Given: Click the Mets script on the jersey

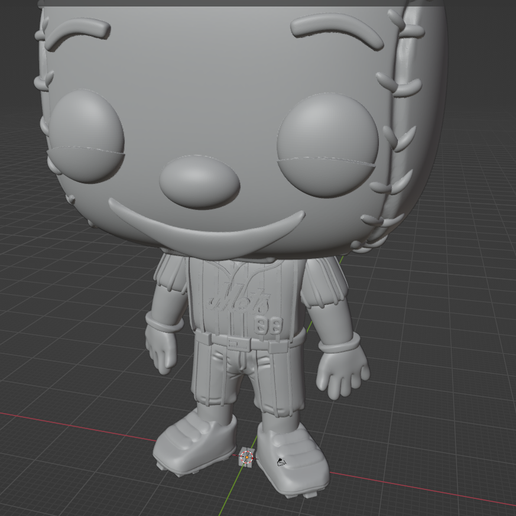Looking at the screenshot, I should (239, 297).
